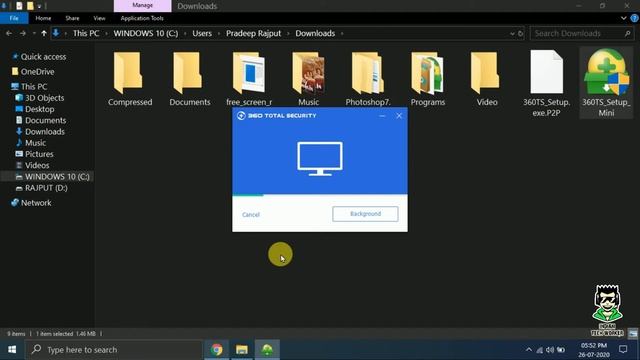Select Pictures in navigation pane
Image resolution: width=640 pixels, height=360 pixels.
[x=34, y=154]
